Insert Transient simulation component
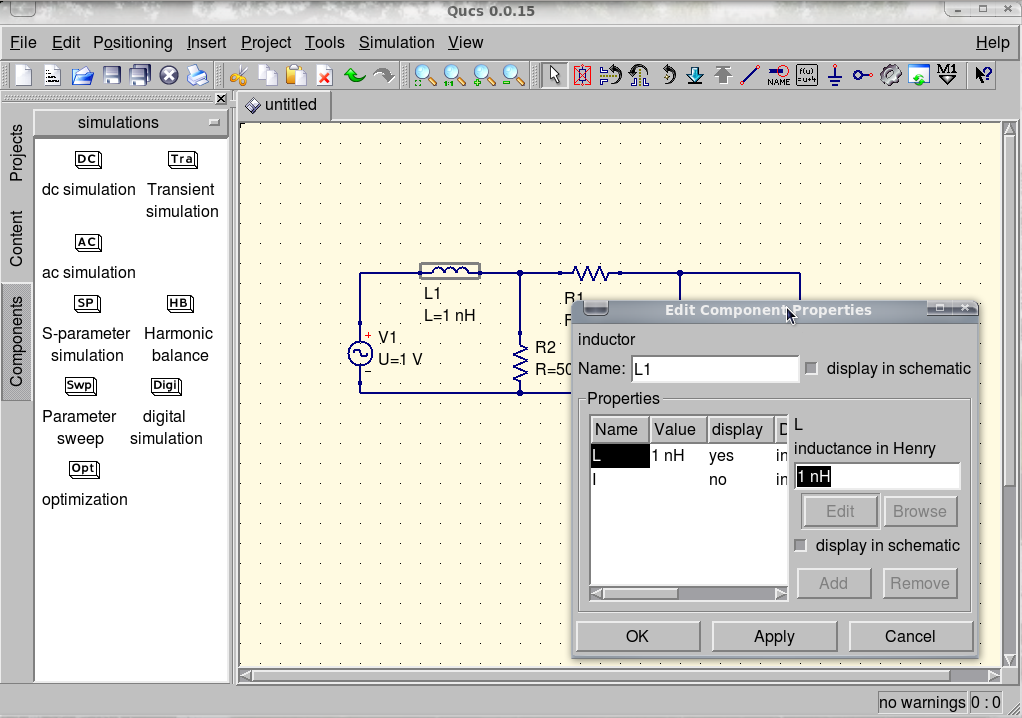1022x718 pixels. coord(182,185)
